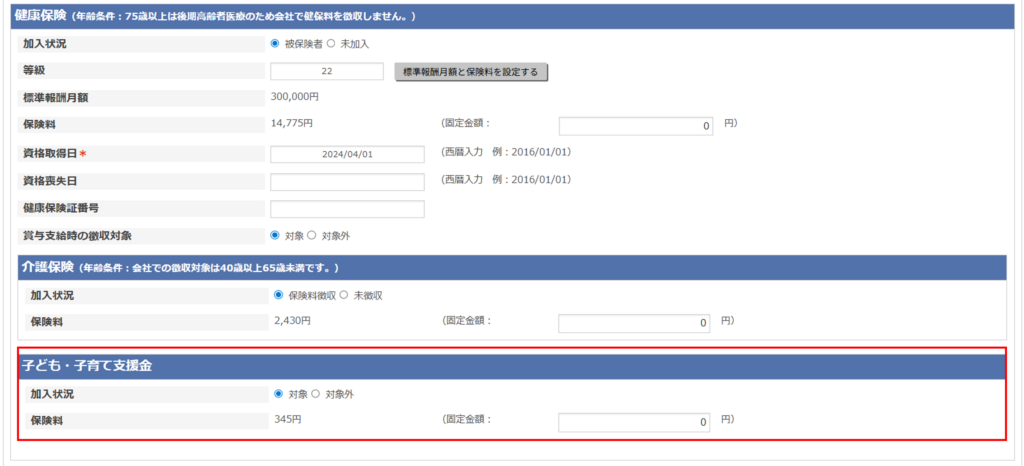Select 未加入 radio in 健康保険 加入状況

tap(331, 44)
